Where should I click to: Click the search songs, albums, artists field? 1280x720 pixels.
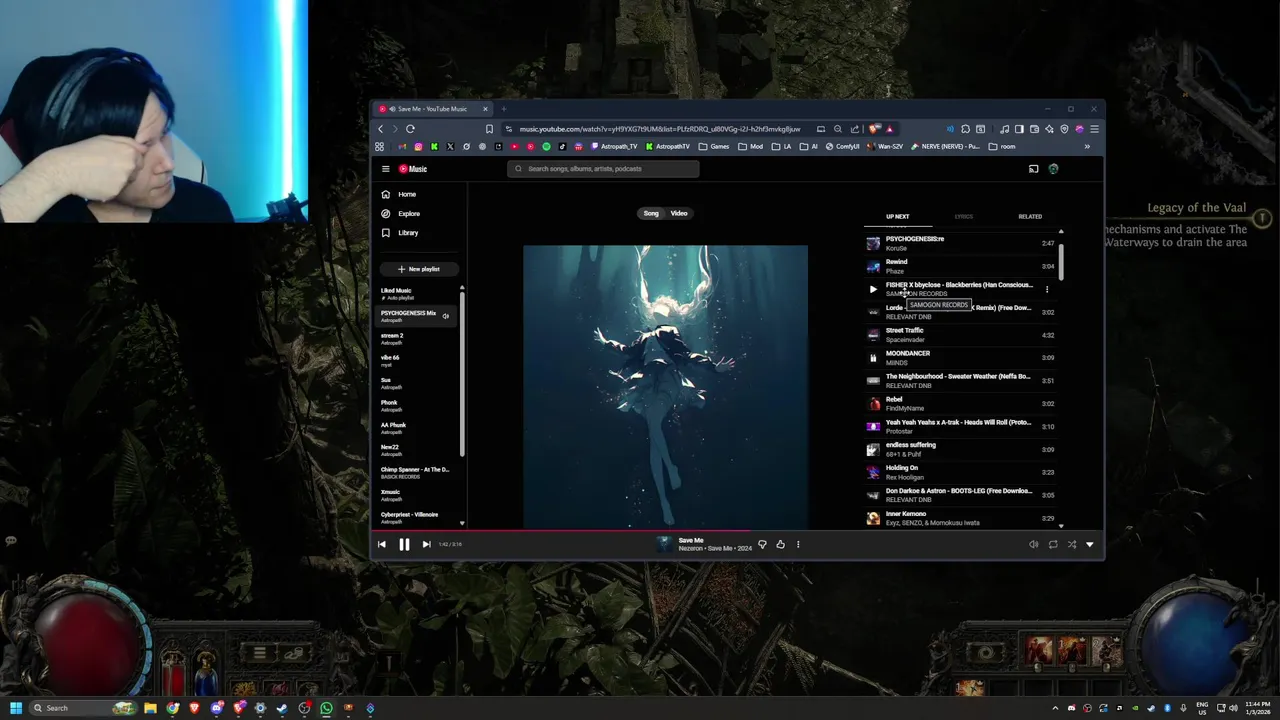pos(603,169)
